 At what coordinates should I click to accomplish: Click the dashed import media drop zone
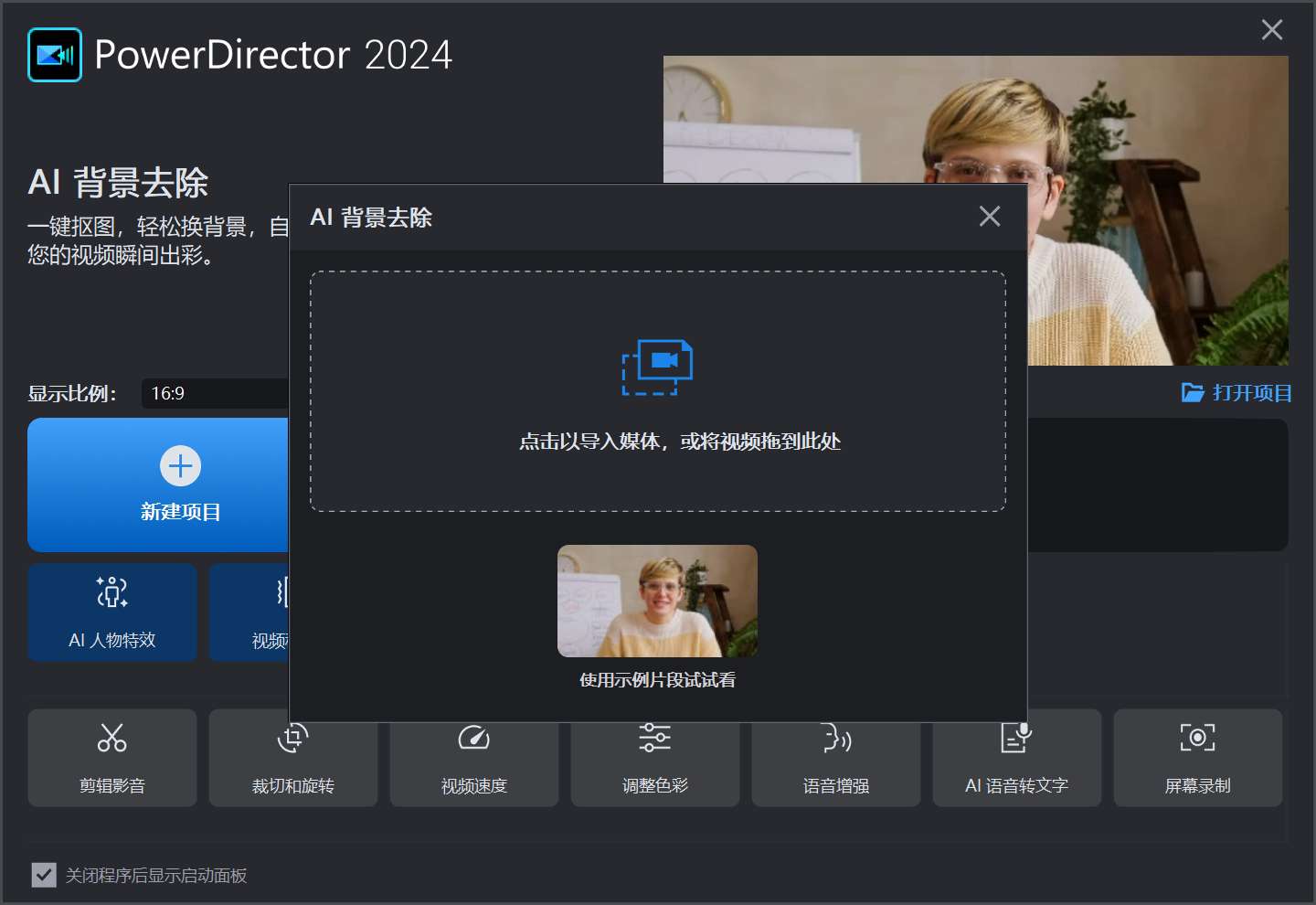coord(657,475)
